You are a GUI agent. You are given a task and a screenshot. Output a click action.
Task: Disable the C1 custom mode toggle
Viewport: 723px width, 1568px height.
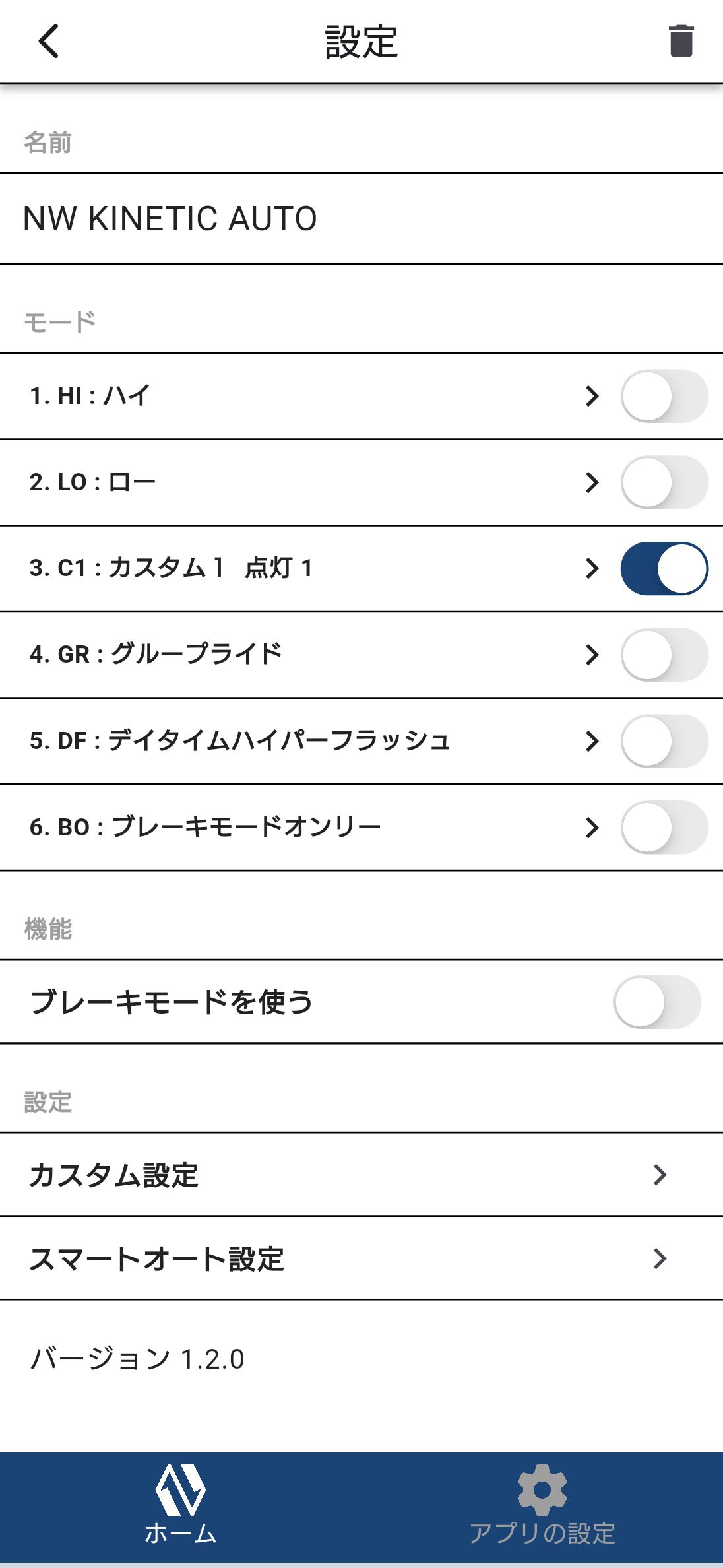[x=664, y=569]
